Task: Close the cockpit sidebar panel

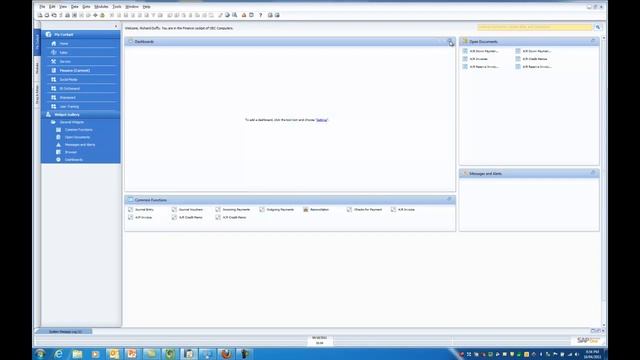Action: (x=116, y=27)
